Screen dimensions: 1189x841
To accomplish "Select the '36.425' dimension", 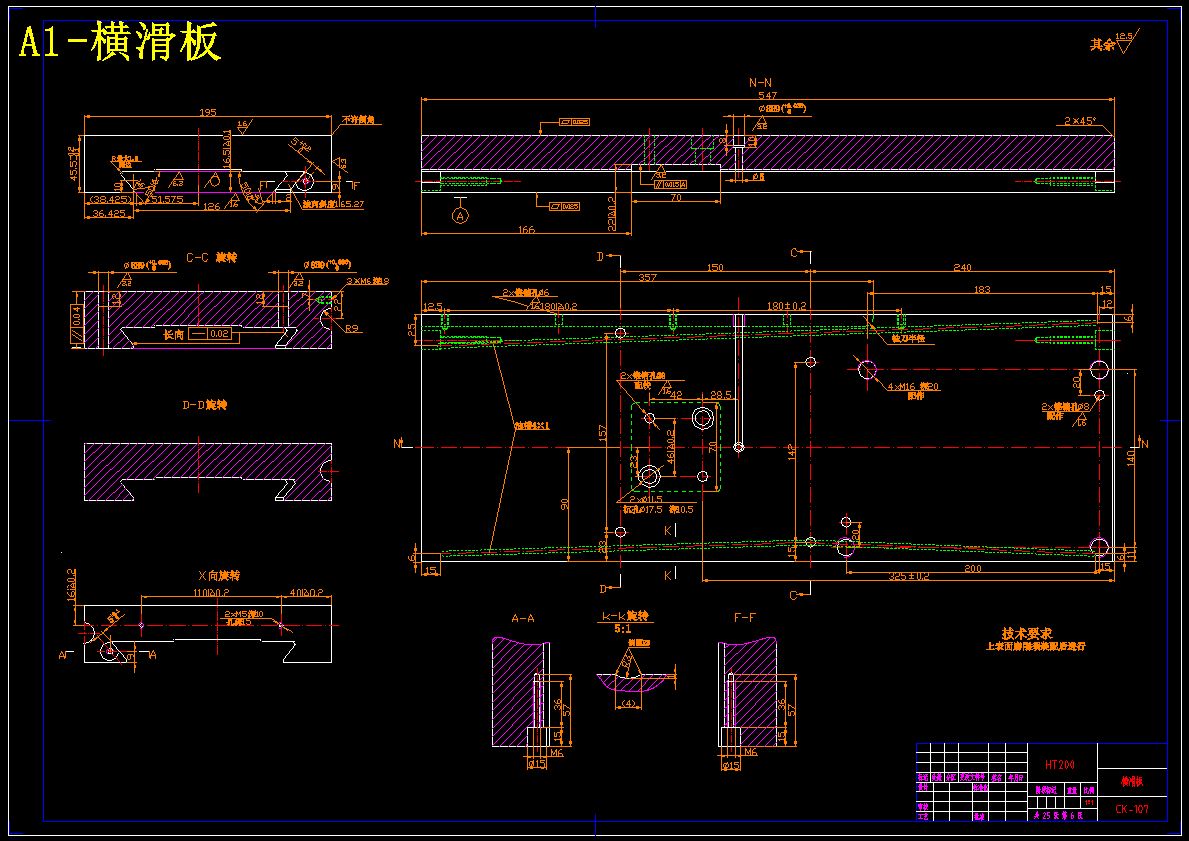I will tap(108, 214).
